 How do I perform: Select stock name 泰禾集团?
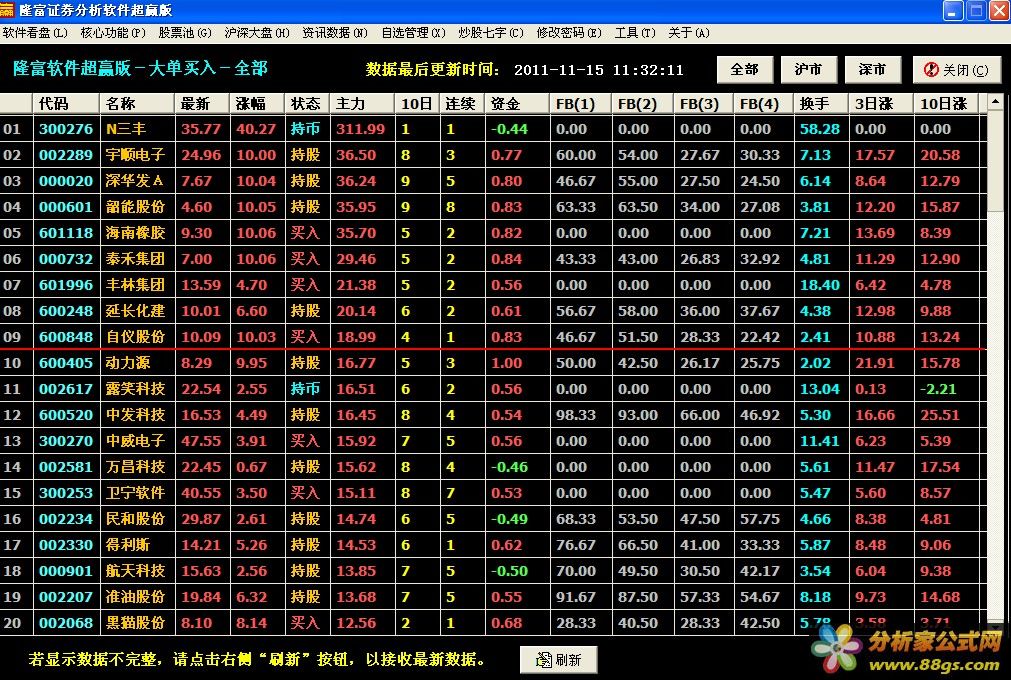(x=135, y=259)
